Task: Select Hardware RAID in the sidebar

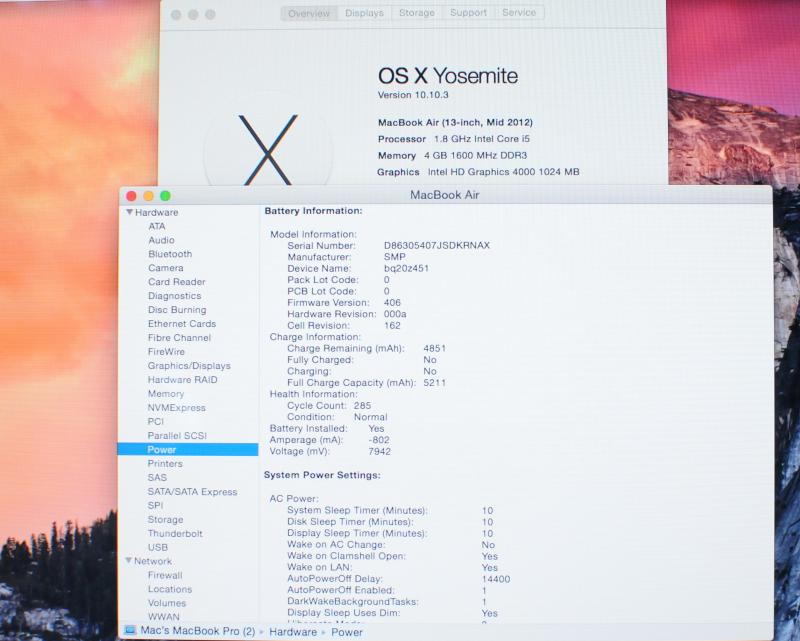Action: [182, 380]
